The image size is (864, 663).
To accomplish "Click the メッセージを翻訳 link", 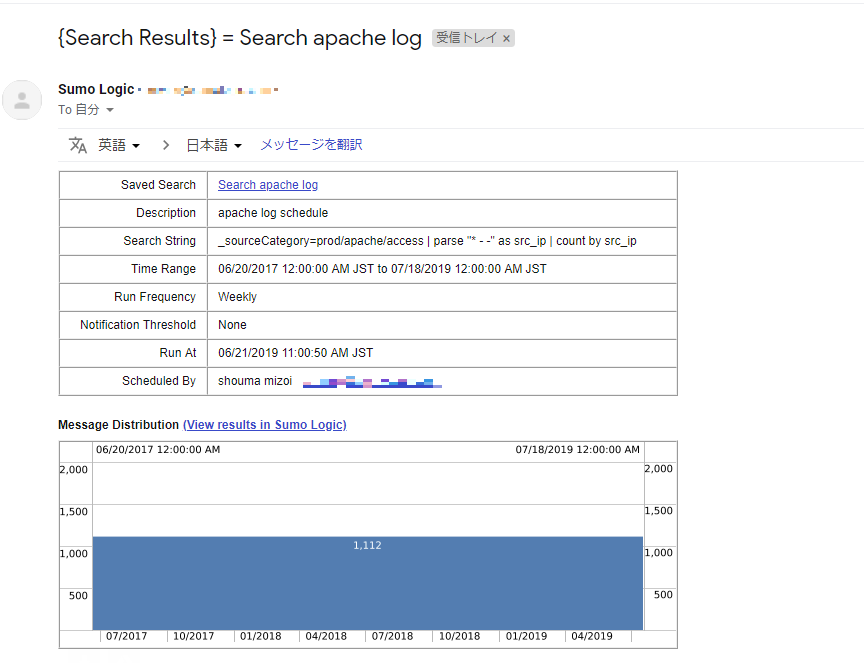I will point(311,144).
